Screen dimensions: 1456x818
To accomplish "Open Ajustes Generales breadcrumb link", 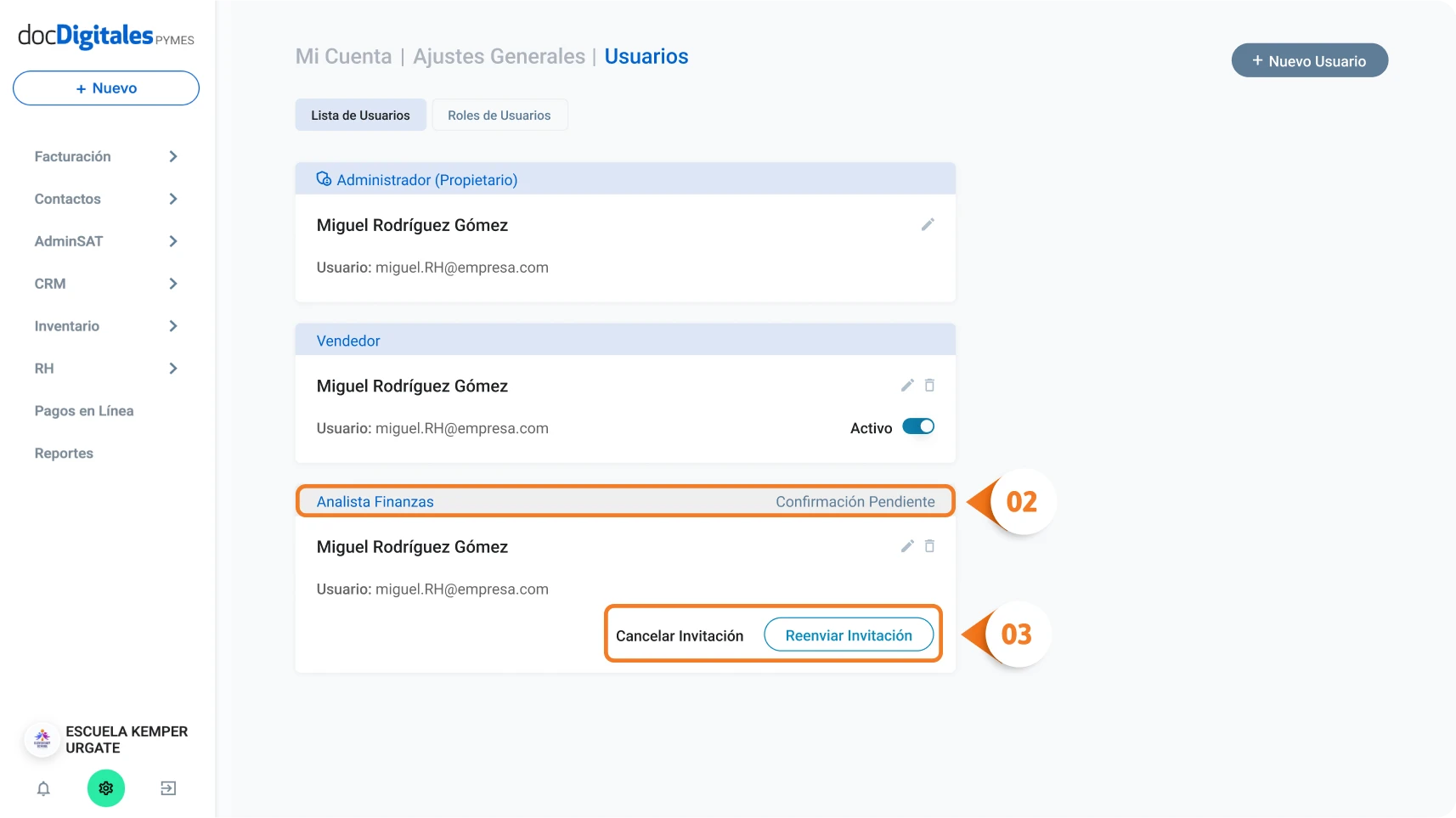I will tap(499, 57).
